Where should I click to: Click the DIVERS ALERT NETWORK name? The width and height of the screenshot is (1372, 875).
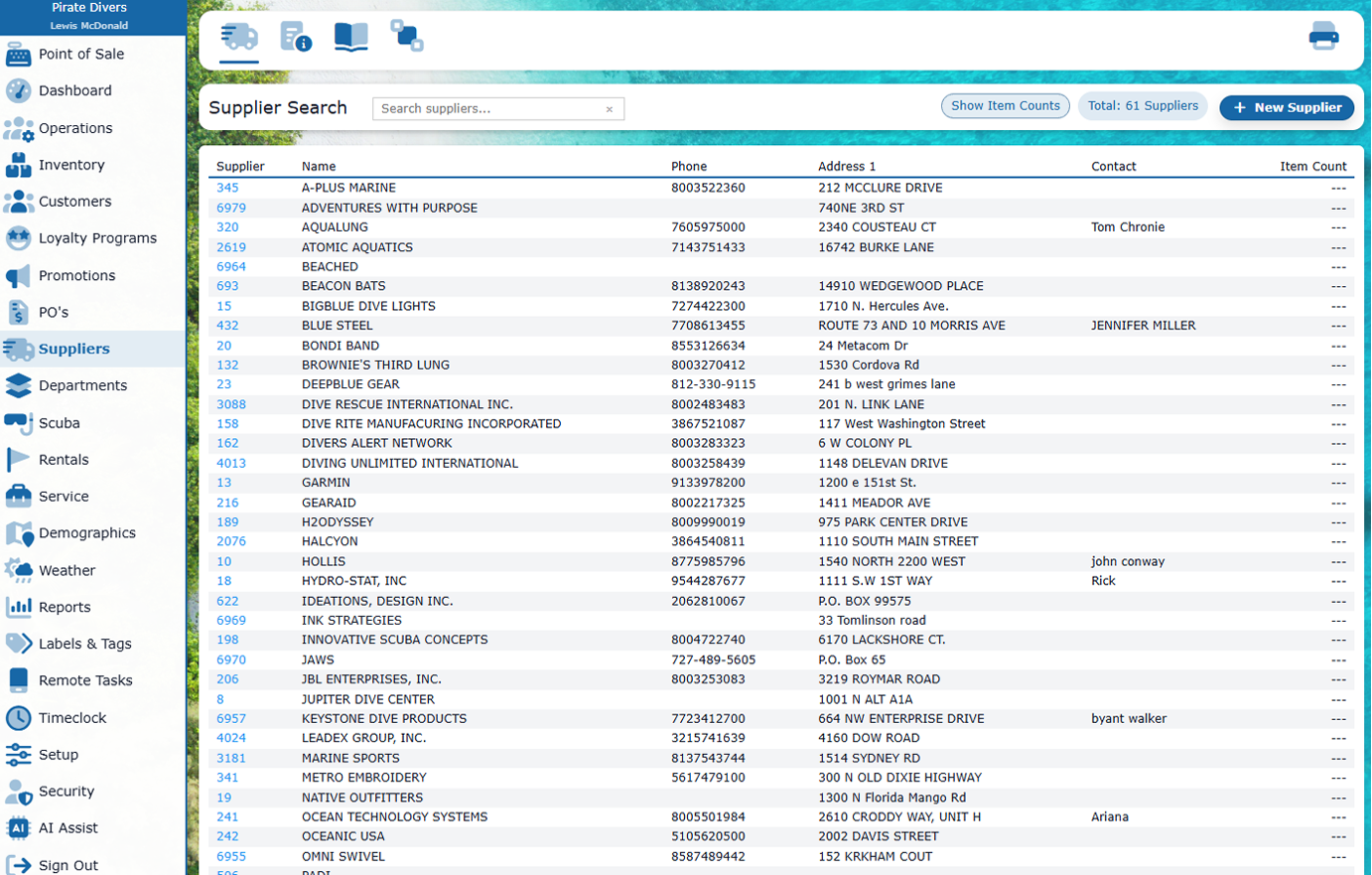coord(376,443)
